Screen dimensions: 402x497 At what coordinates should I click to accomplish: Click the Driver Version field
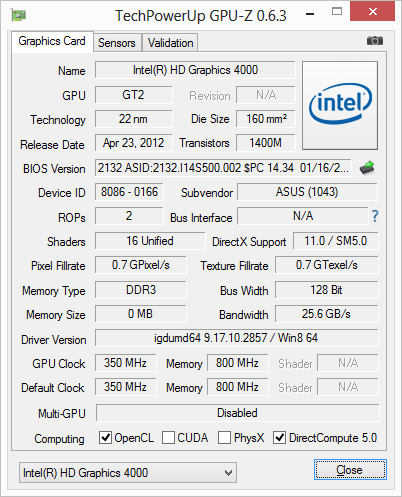pyautogui.click(x=237, y=338)
